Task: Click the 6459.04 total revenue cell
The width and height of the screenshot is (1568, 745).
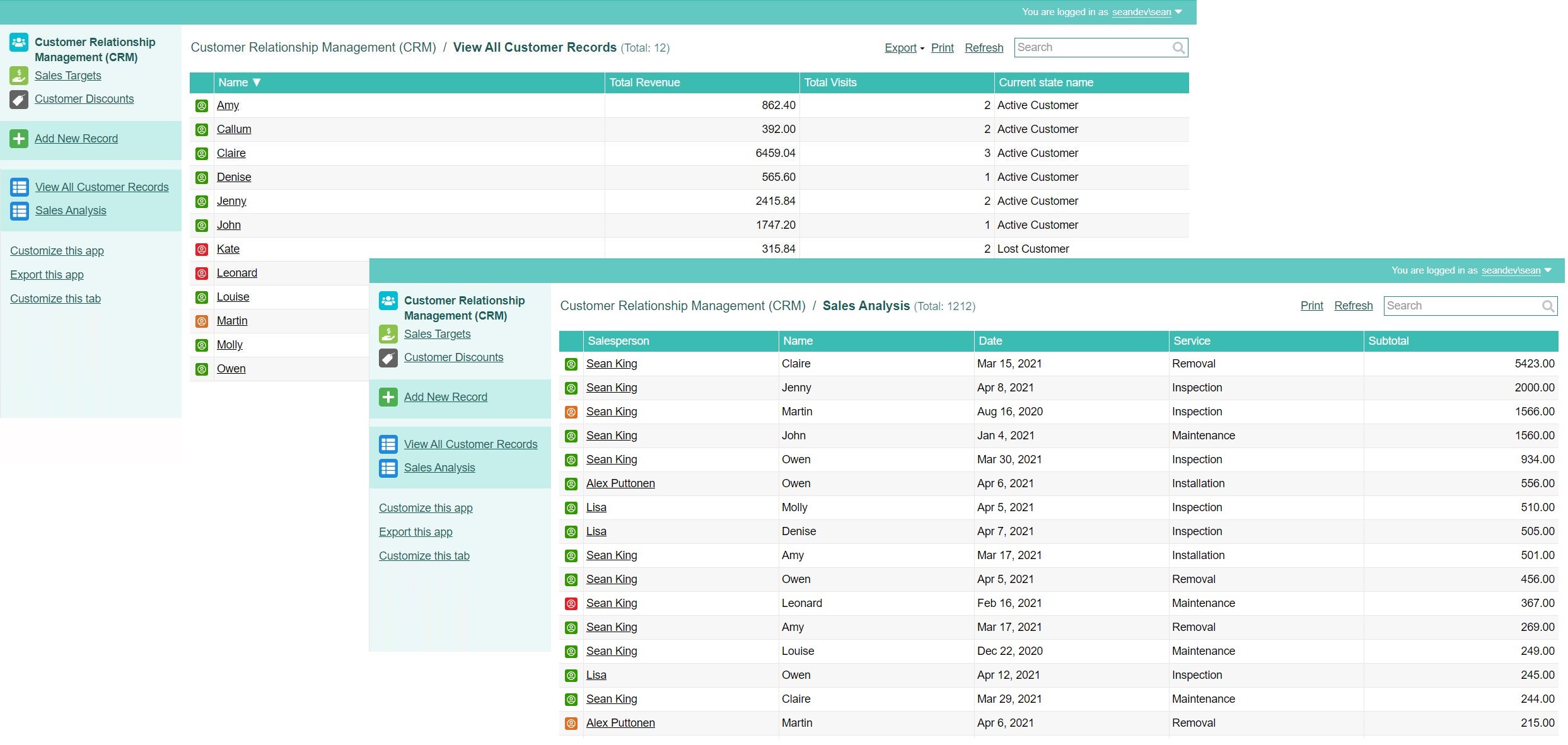Action: pyautogui.click(x=702, y=153)
